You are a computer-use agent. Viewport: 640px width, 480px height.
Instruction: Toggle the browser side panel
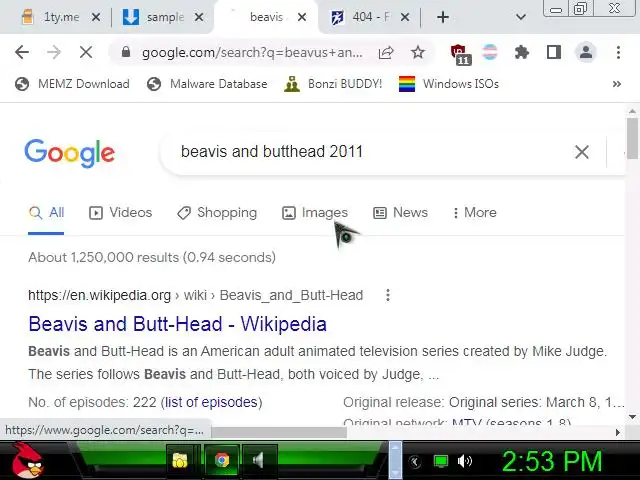[554, 52]
